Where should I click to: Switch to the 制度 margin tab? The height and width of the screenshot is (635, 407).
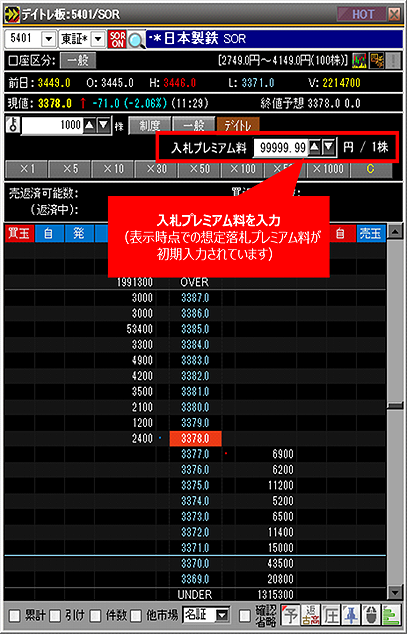[150, 126]
